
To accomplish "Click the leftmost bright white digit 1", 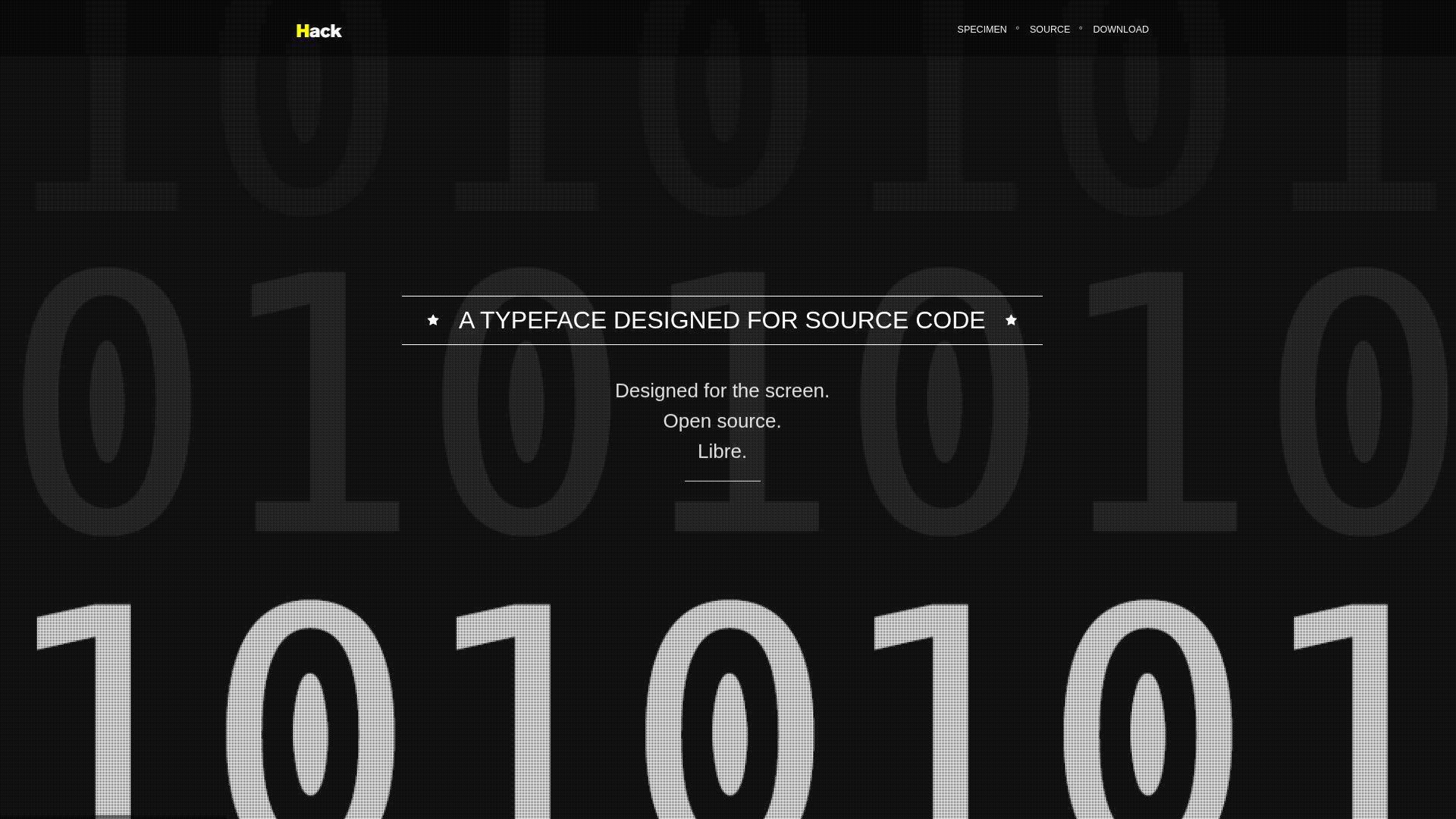I will pos(112,713).
